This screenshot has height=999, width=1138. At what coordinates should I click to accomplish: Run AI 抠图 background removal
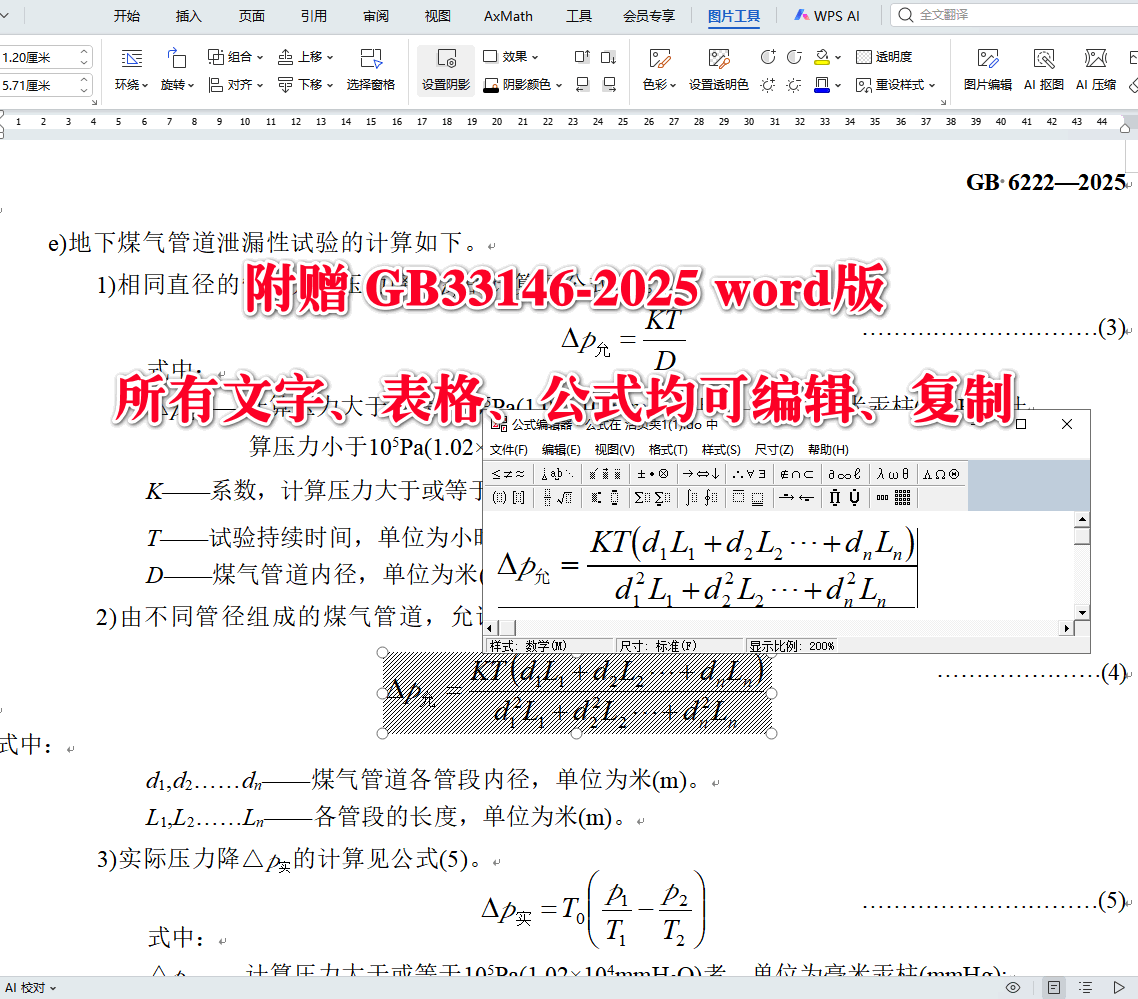[1044, 70]
